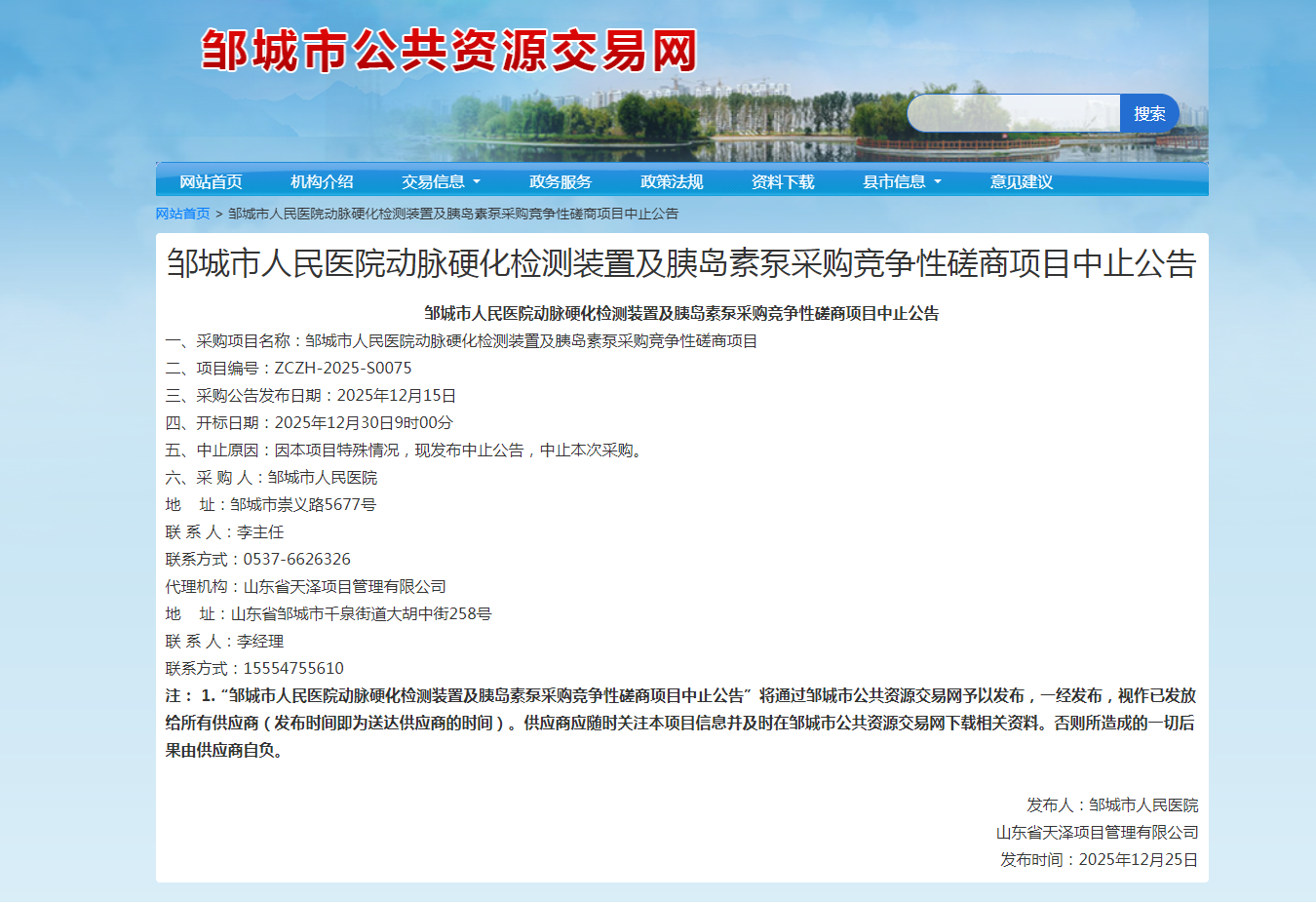Viewport: 1316px width, 902px height.
Task: Click the 发布时间 2025年12月25日 date line
Action: point(1099,859)
